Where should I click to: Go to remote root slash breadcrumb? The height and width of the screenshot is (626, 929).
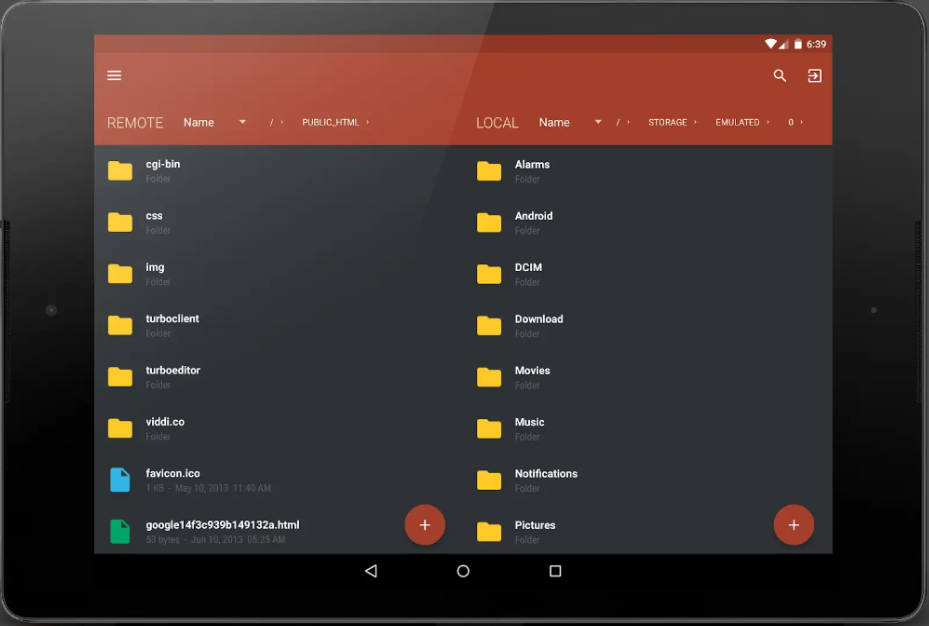coord(271,122)
